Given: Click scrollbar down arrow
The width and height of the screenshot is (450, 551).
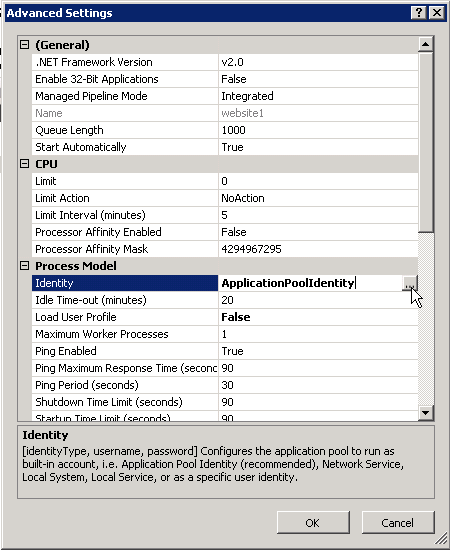Looking at the screenshot, I should click(x=425, y=413).
